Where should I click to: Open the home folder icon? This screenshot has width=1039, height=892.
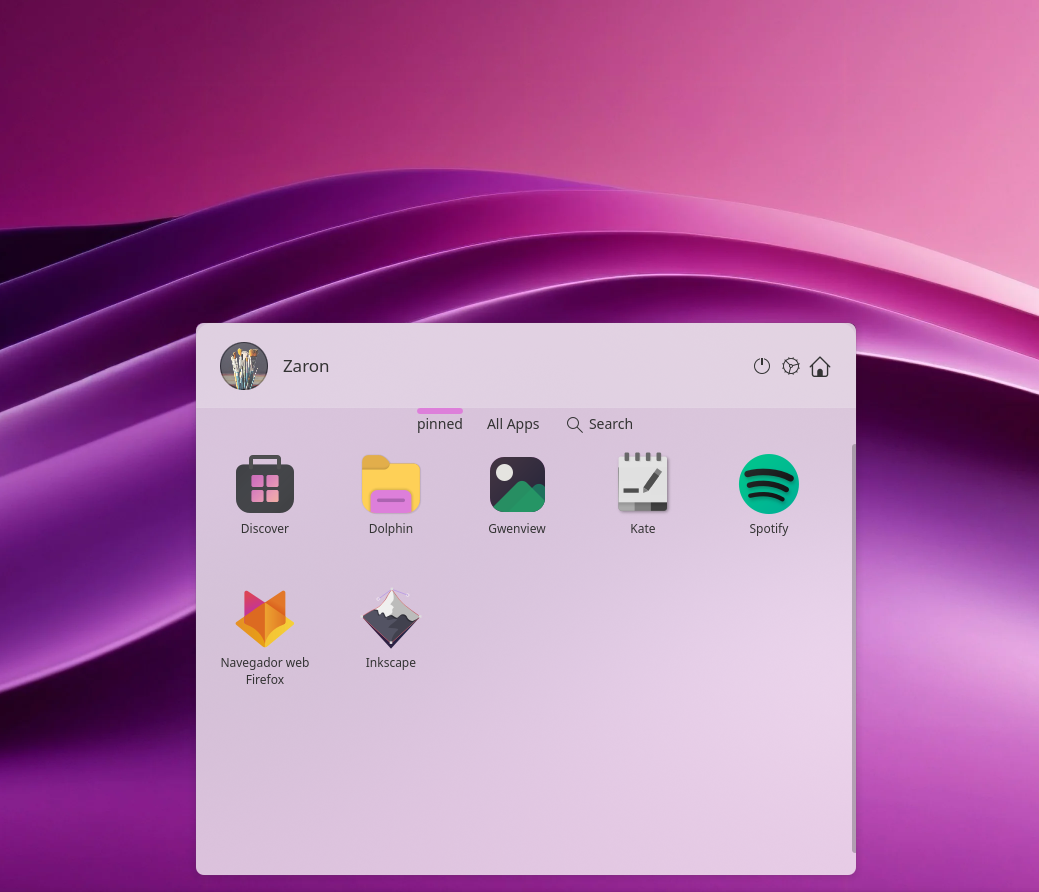820,366
